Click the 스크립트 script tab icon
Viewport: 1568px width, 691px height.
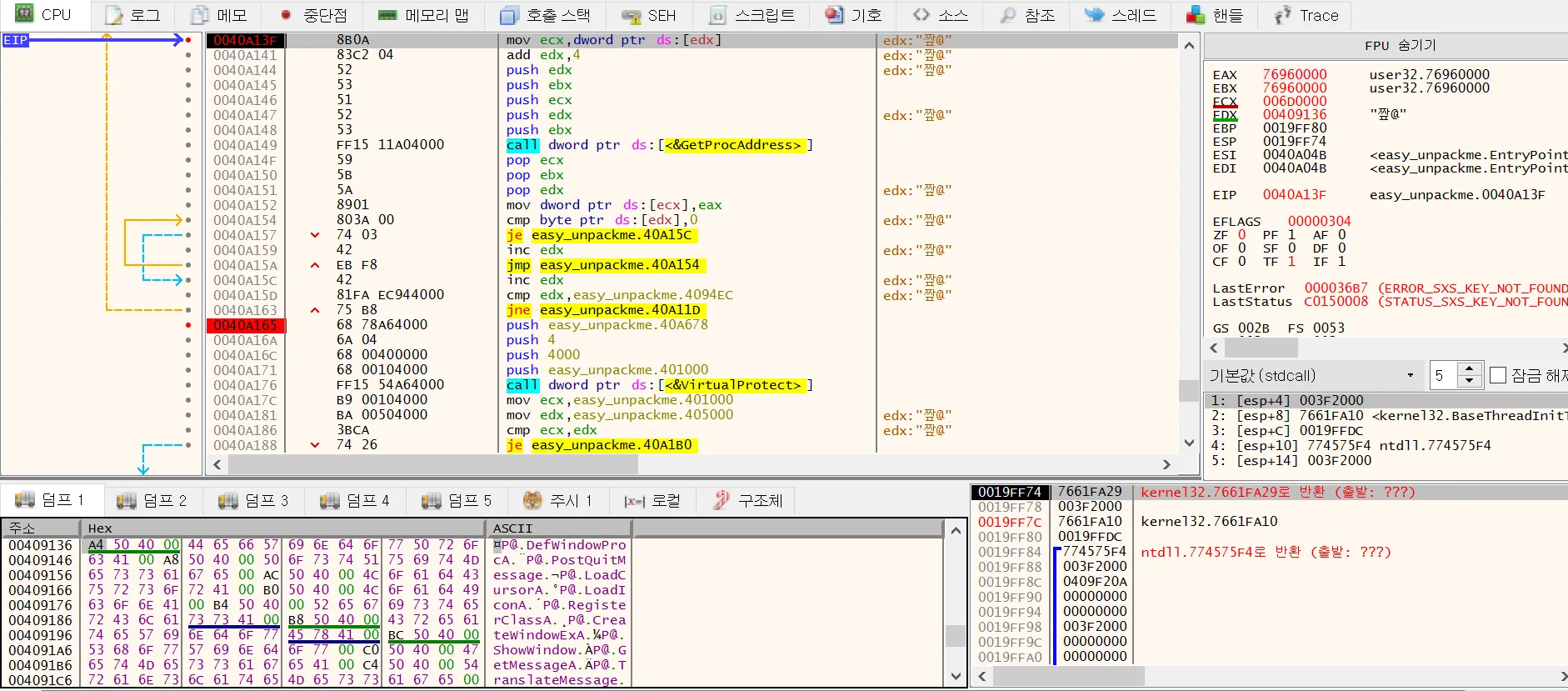tap(717, 15)
